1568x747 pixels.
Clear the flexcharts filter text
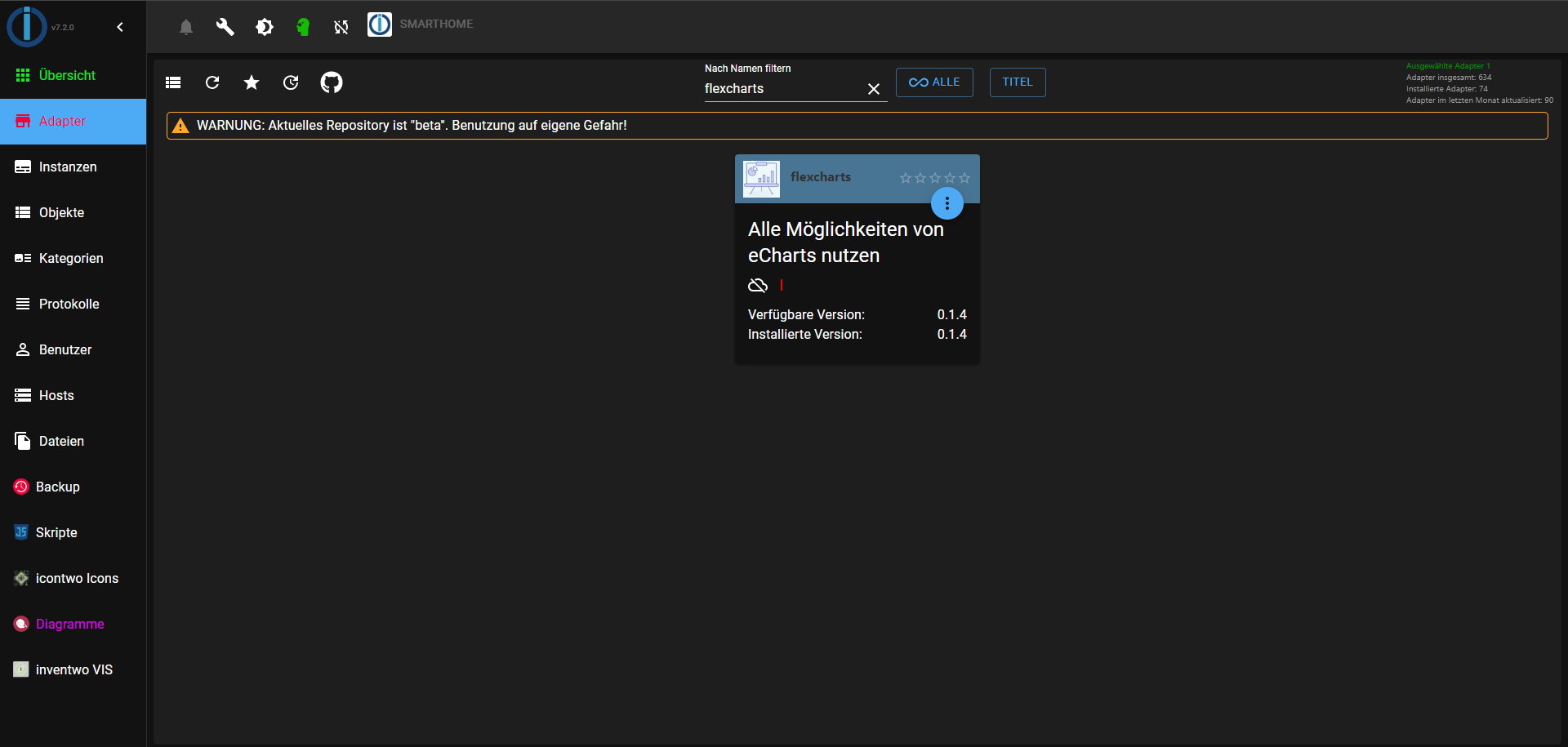[x=874, y=89]
